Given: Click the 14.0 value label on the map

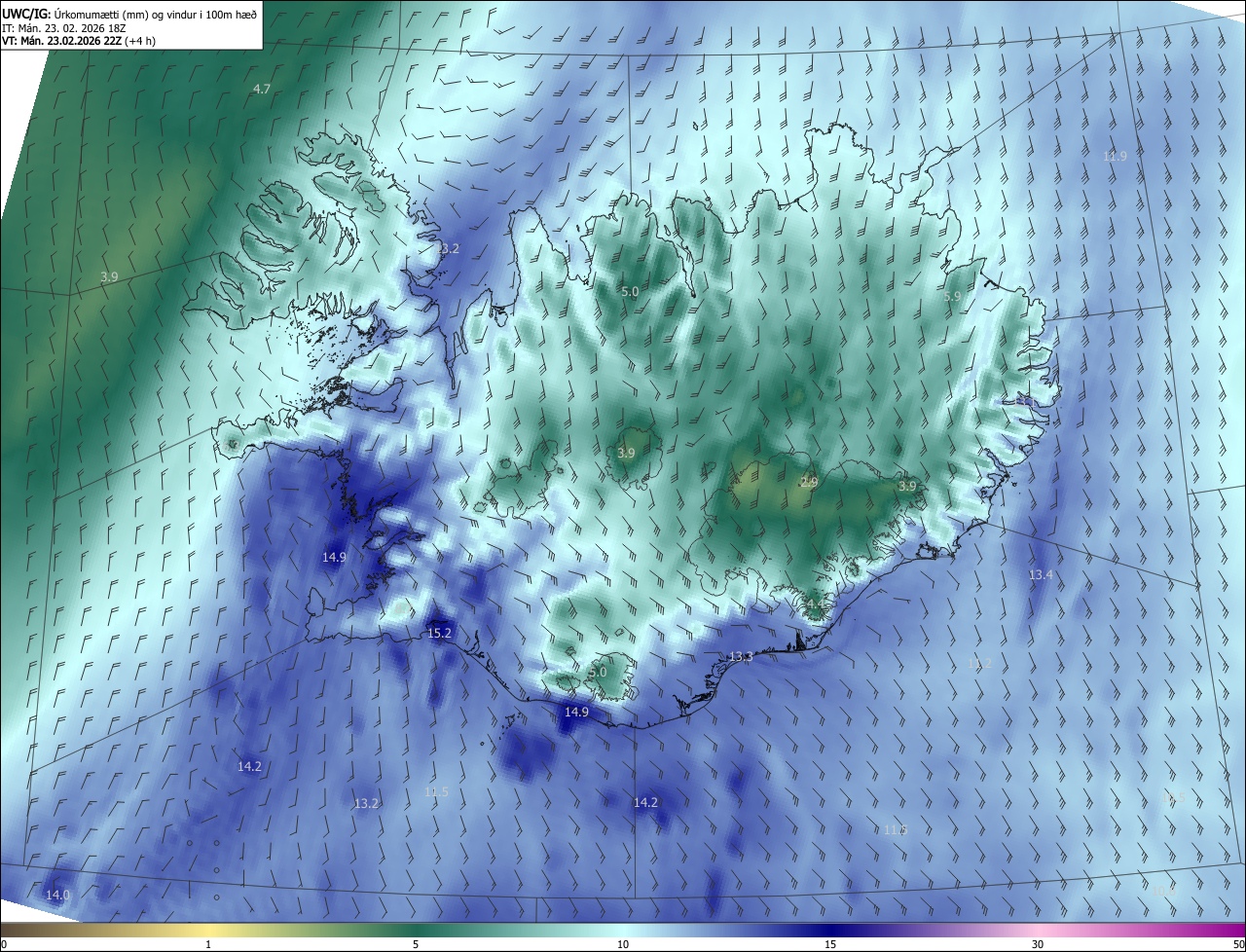Looking at the screenshot, I should (x=58, y=895).
